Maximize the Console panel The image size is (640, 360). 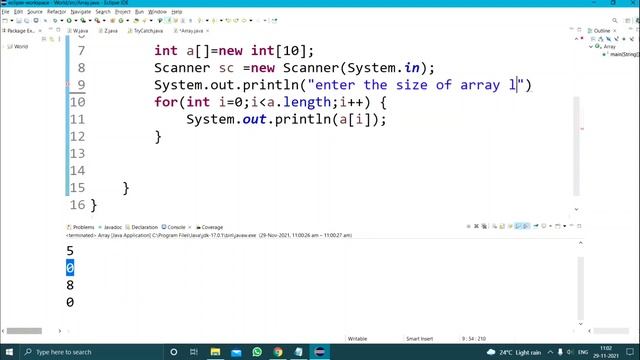[x=579, y=226]
